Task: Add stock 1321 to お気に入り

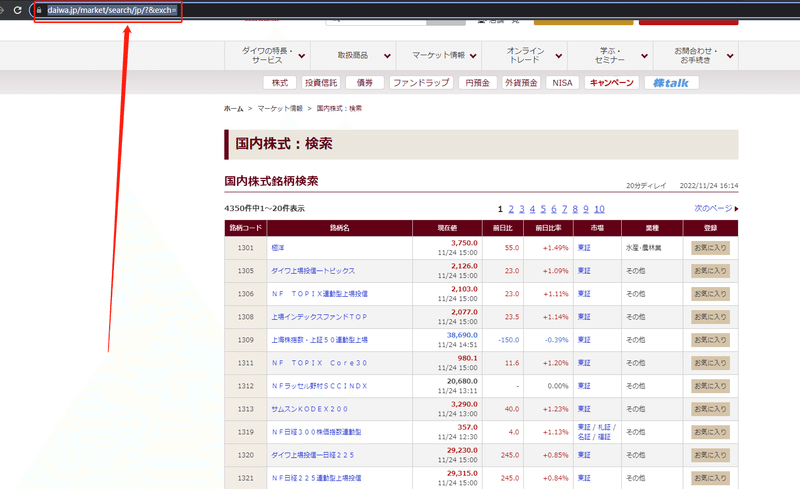Action: click(710, 478)
